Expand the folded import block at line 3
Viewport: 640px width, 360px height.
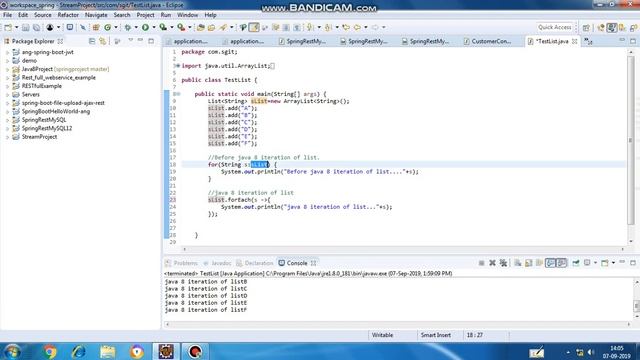click(x=178, y=66)
